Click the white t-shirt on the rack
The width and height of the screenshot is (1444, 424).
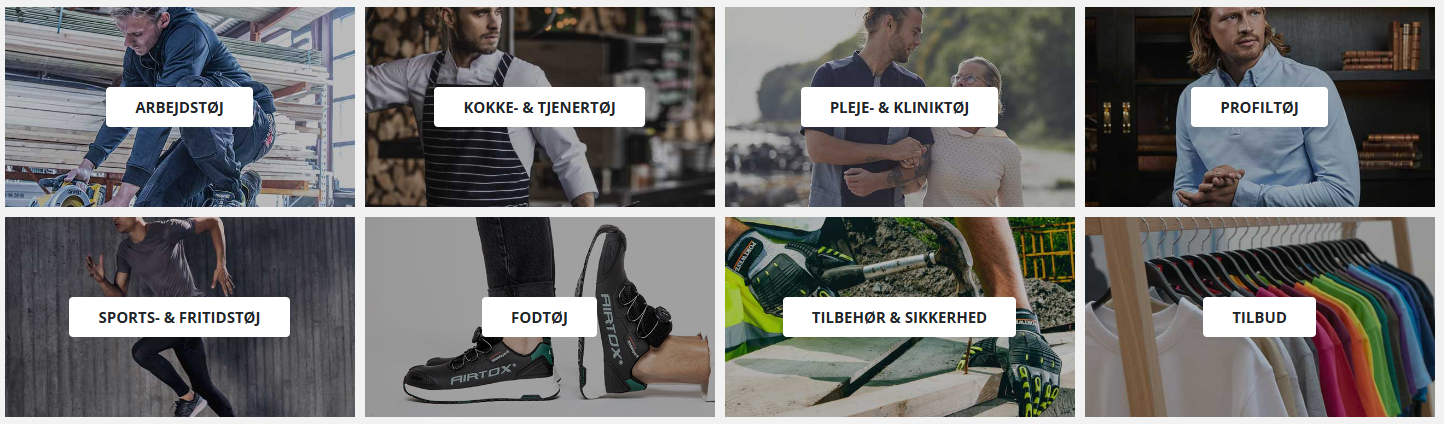1170,370
